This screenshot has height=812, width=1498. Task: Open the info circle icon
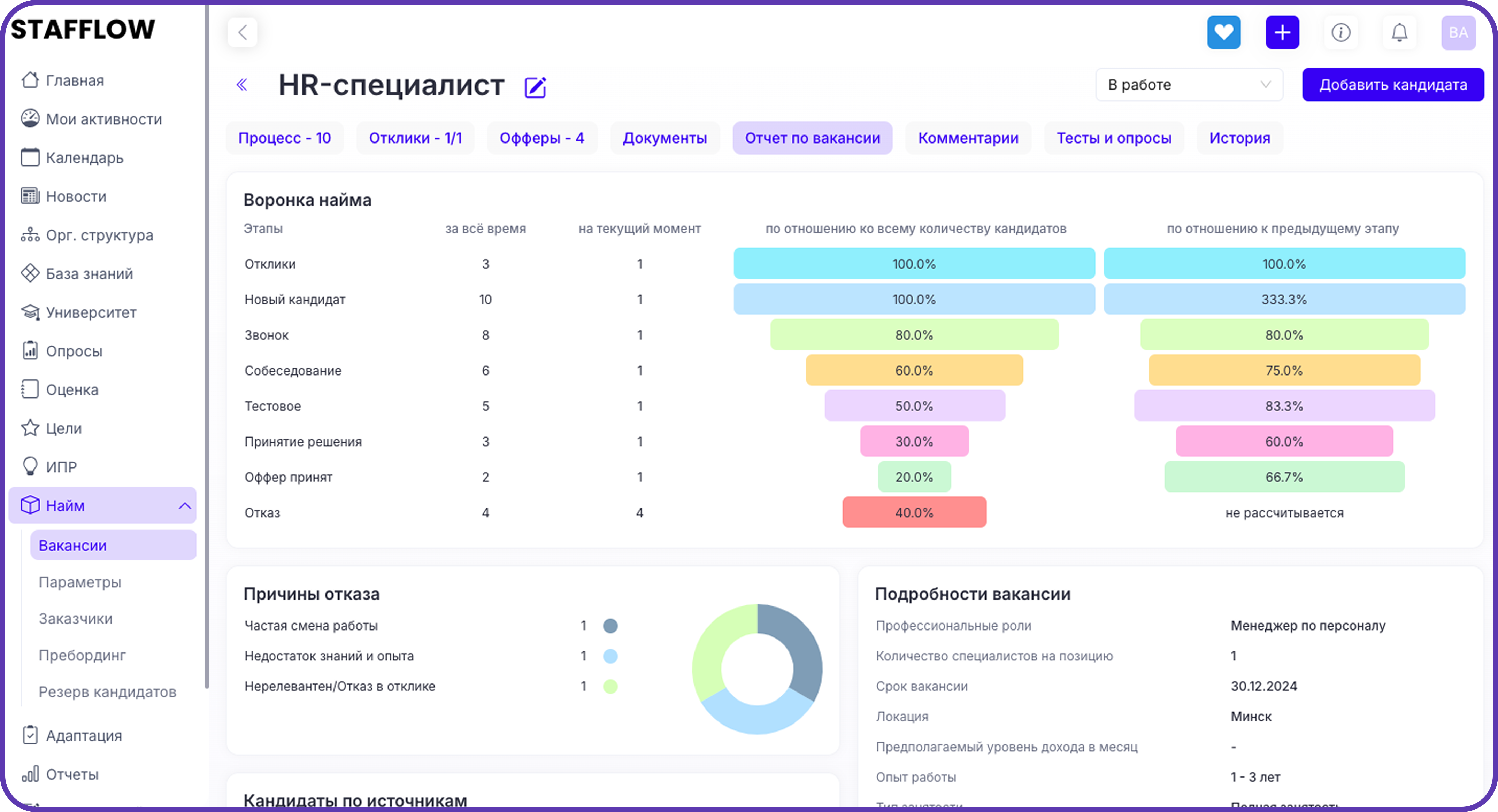point(1340,32)
